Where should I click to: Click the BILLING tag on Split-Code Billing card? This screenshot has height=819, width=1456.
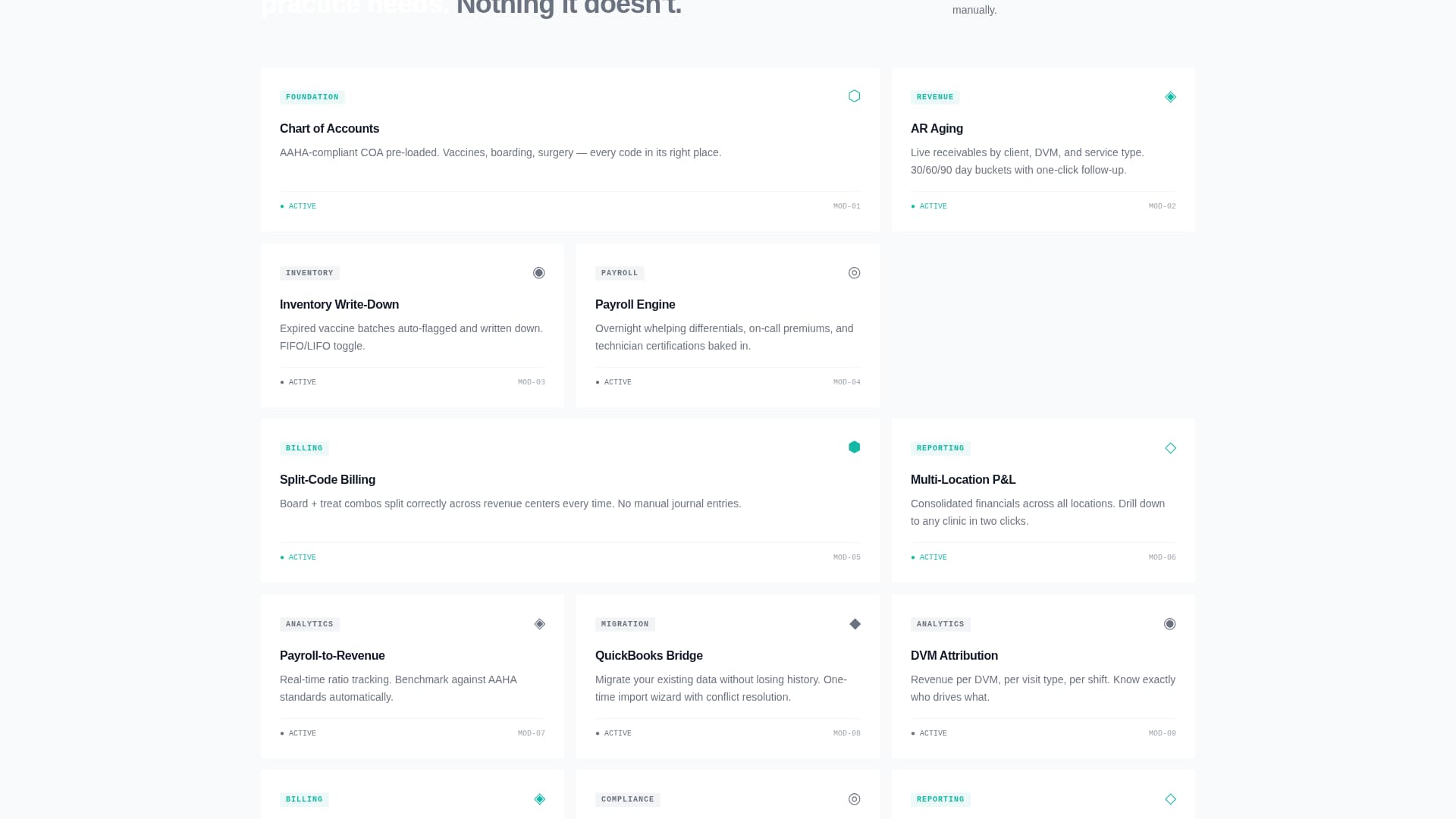(x=304, y=448)
